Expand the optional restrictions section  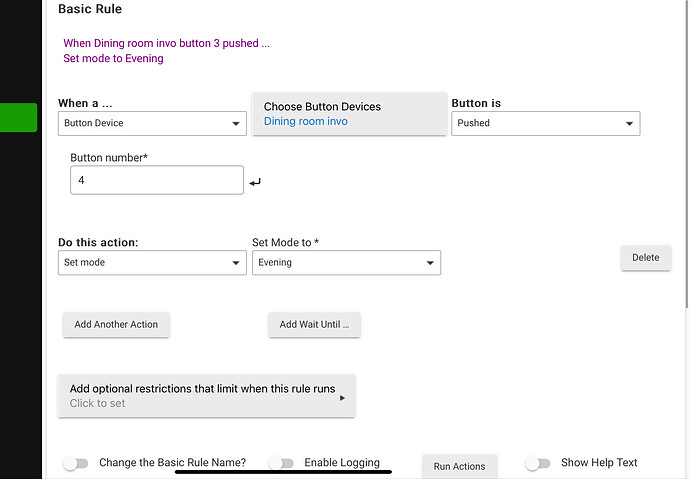207,396
